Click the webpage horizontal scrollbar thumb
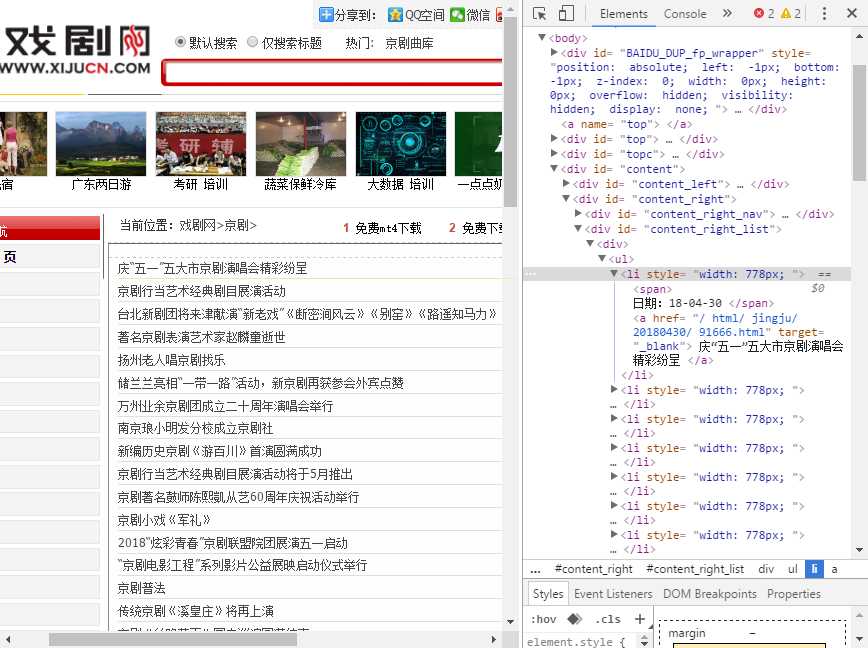The width and height of the screenshot is (868, 648). click(173, 640)
